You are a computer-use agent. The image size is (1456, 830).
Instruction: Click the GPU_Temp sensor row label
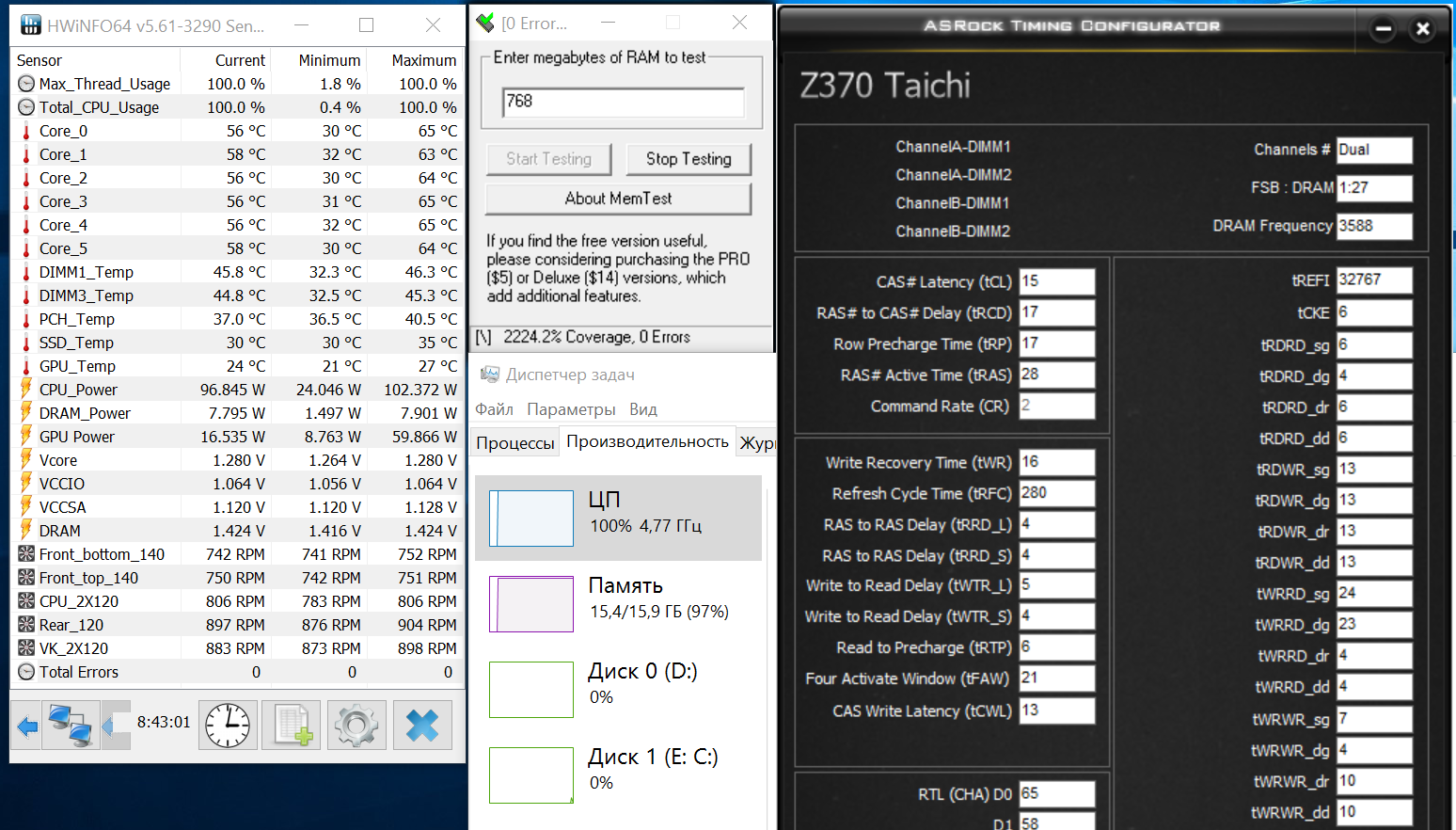77,366
